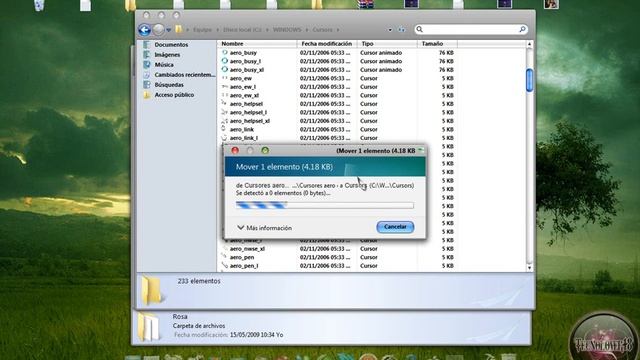Click the scroll down arrow of file list
This screenshot has height=360, width=640.
529,268
